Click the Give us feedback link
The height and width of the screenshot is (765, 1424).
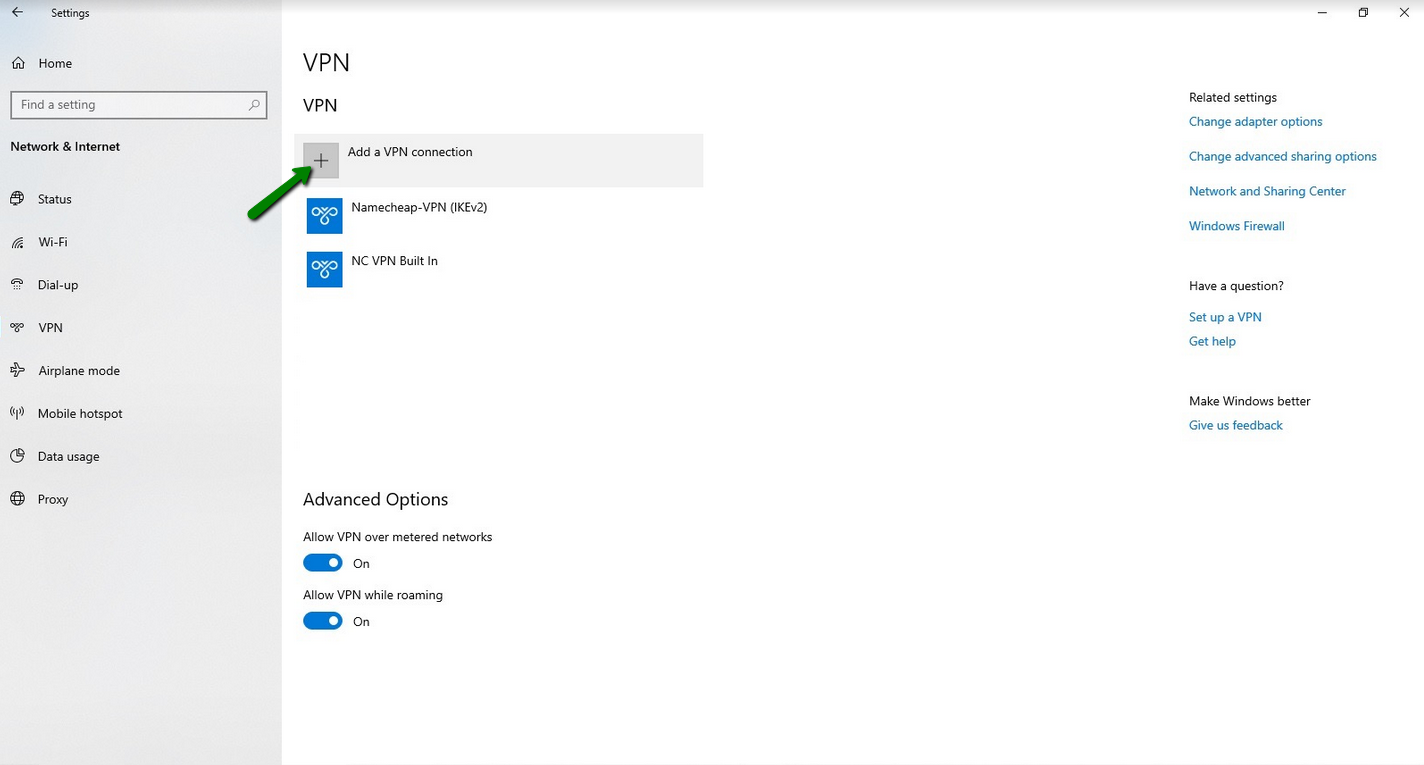click(1236, 425)
